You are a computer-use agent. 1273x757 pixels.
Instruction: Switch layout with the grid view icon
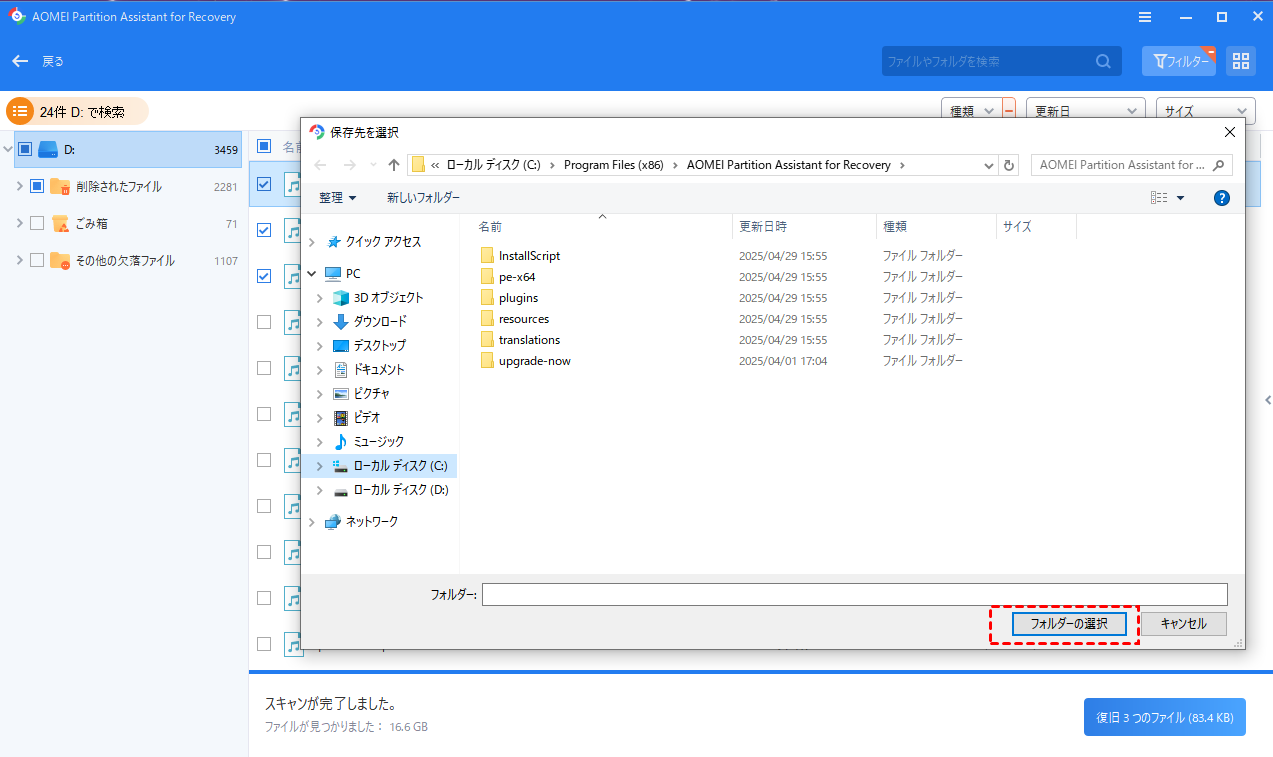(x=1241, y=61)
